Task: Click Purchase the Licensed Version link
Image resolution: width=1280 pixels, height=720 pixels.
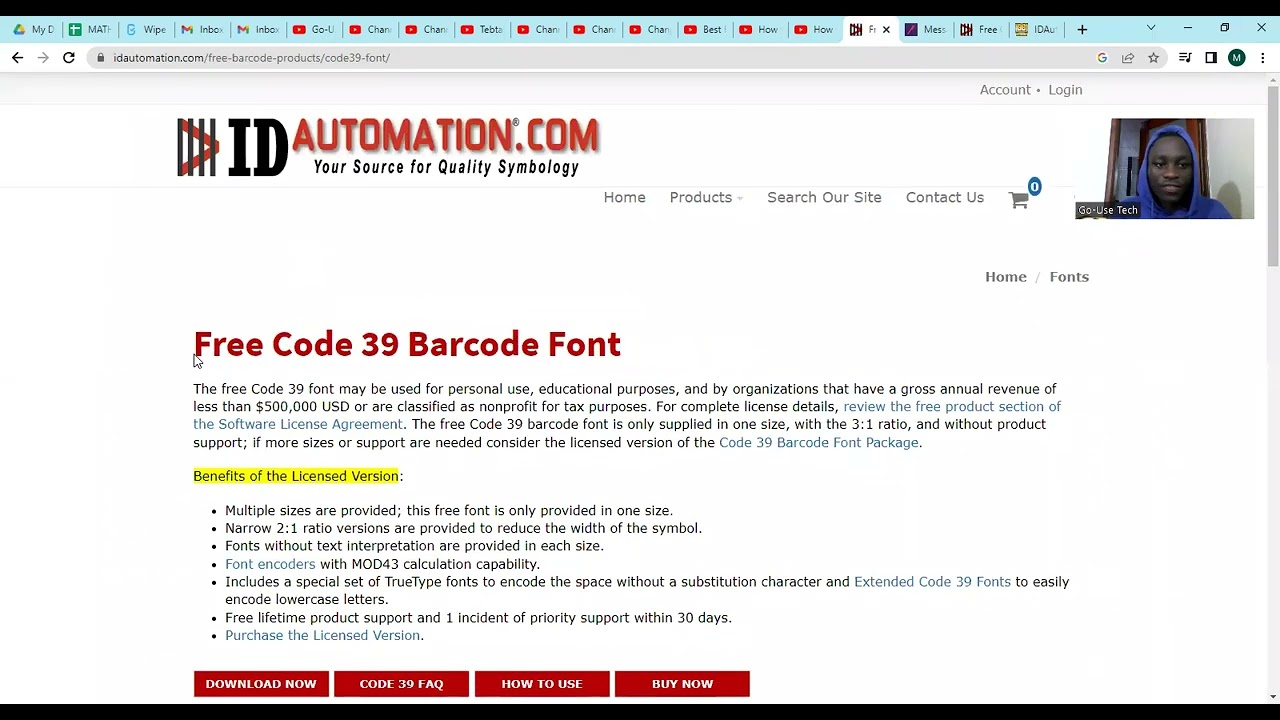Action: 322,635
